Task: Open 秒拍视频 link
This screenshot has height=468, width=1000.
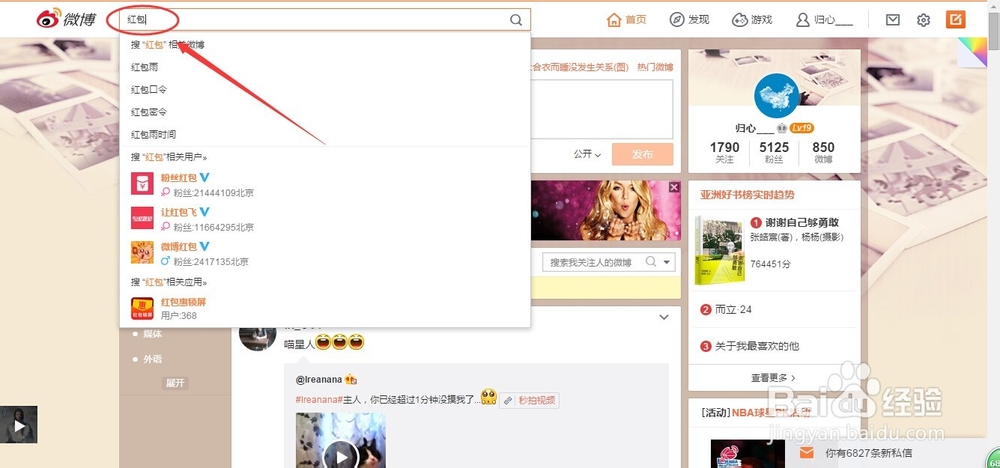Action: tap(529, 400)
